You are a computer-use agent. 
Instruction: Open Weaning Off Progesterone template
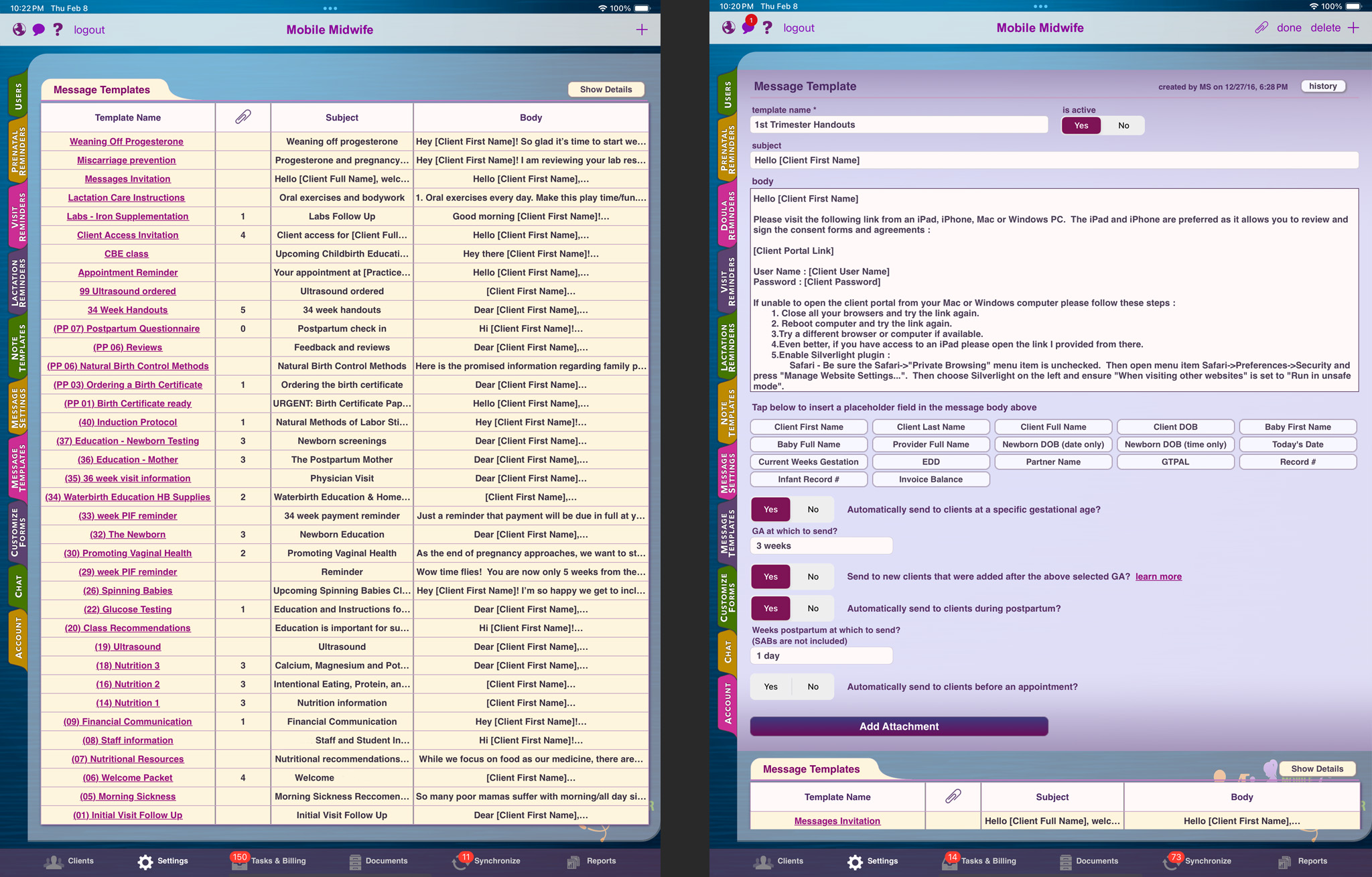pyautogui.click(x=127, y=141)
